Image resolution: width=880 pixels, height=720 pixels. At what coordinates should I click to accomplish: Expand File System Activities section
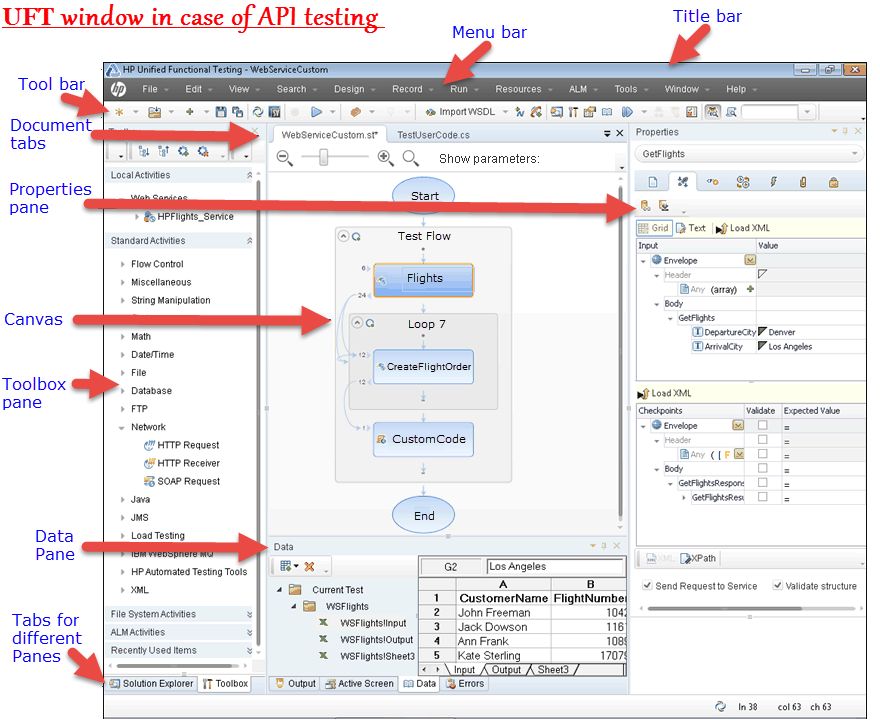pos(249,614)
